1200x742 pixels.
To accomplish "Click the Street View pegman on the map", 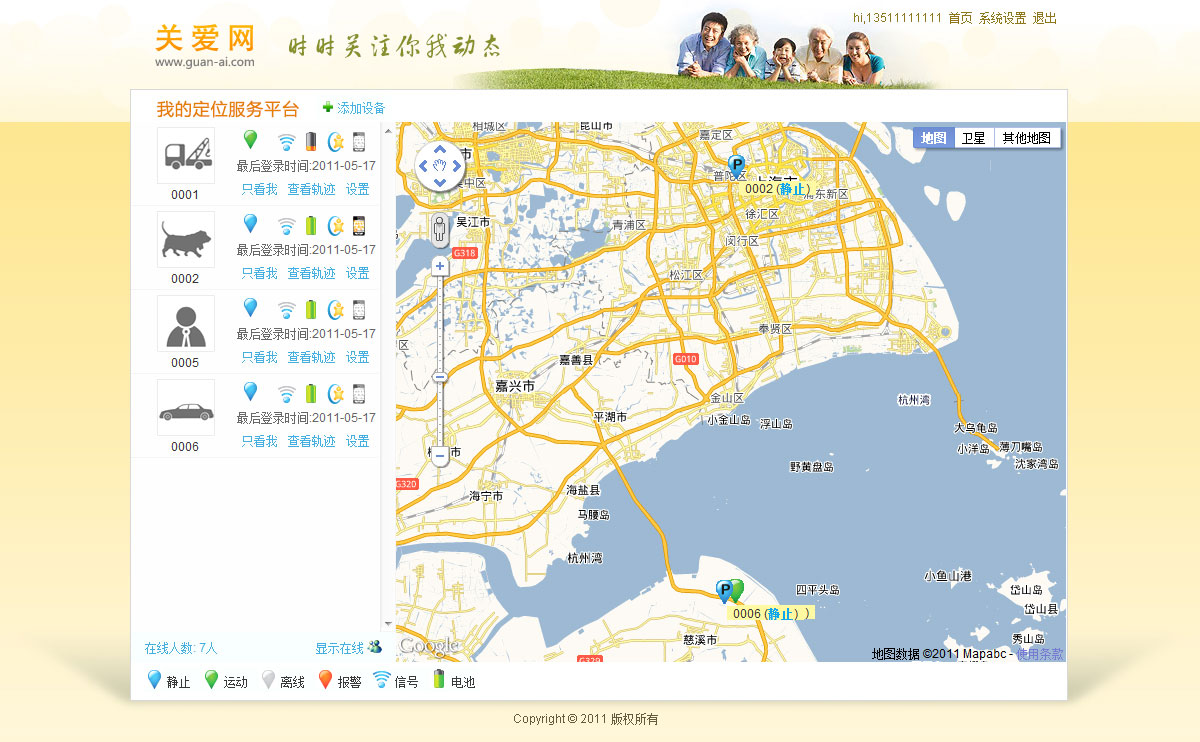I will click(x=440, y=229).
